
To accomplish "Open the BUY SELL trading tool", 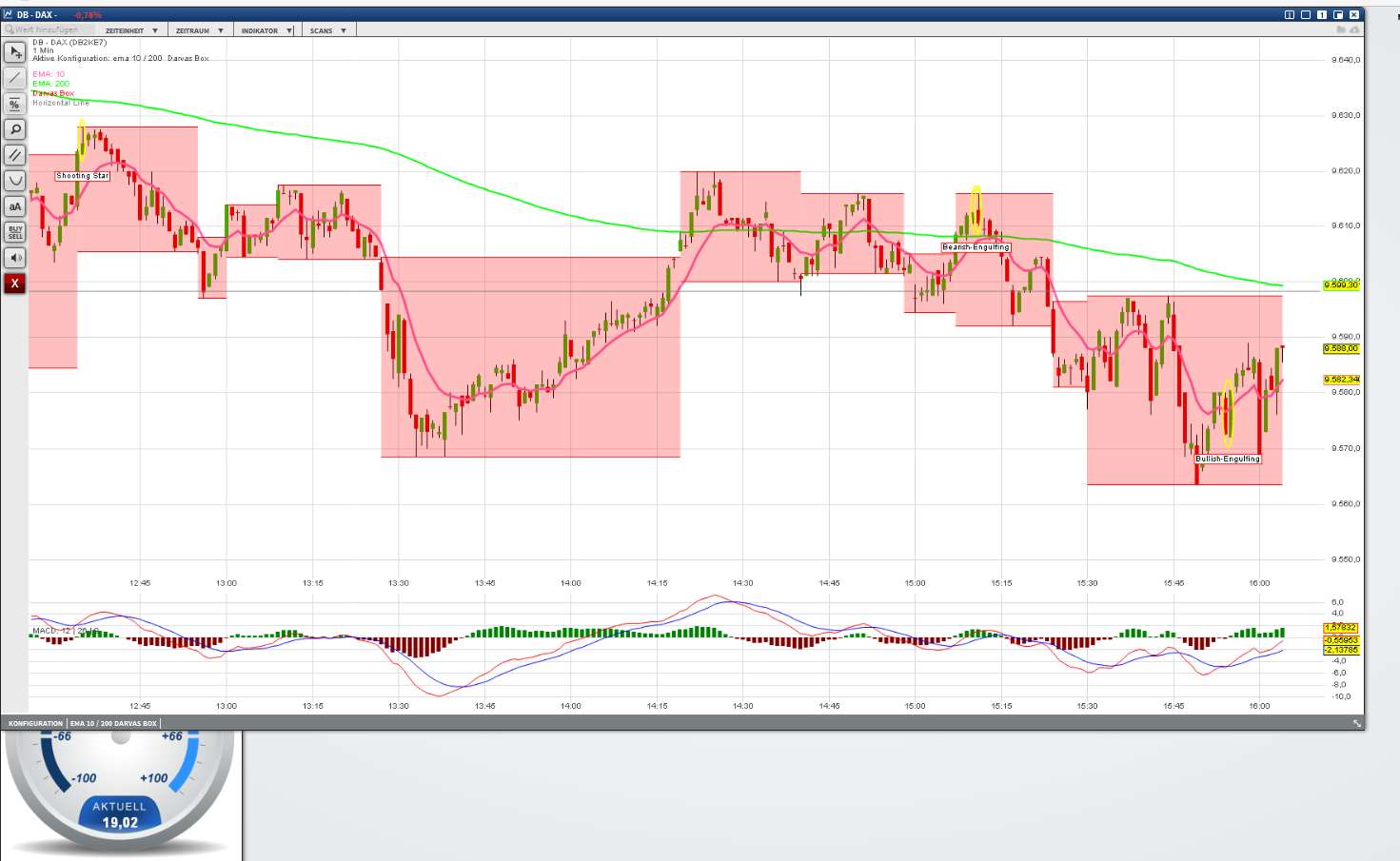I will [14, 231].
